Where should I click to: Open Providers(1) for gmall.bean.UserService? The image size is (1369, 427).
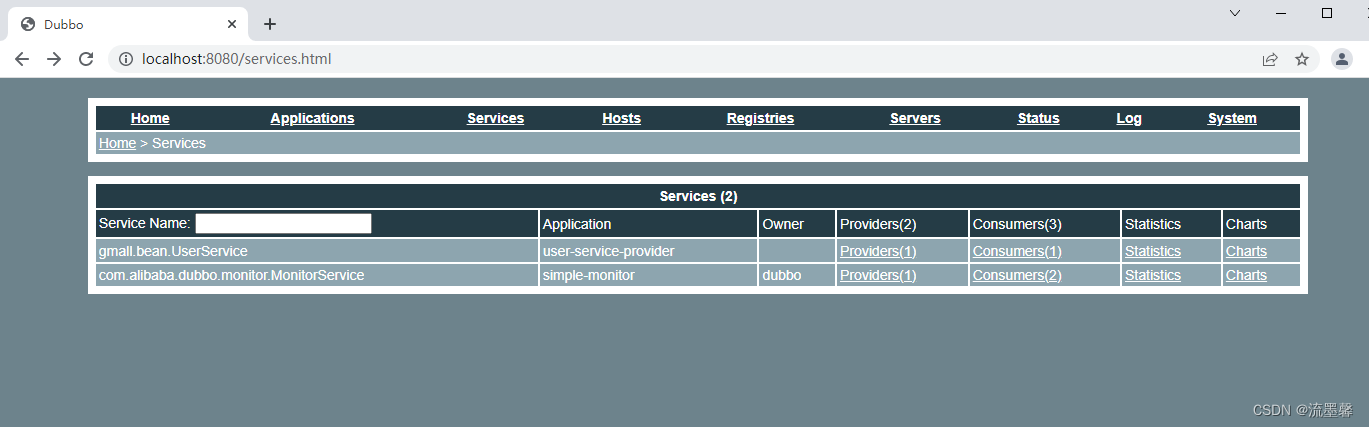coord(878,251)
